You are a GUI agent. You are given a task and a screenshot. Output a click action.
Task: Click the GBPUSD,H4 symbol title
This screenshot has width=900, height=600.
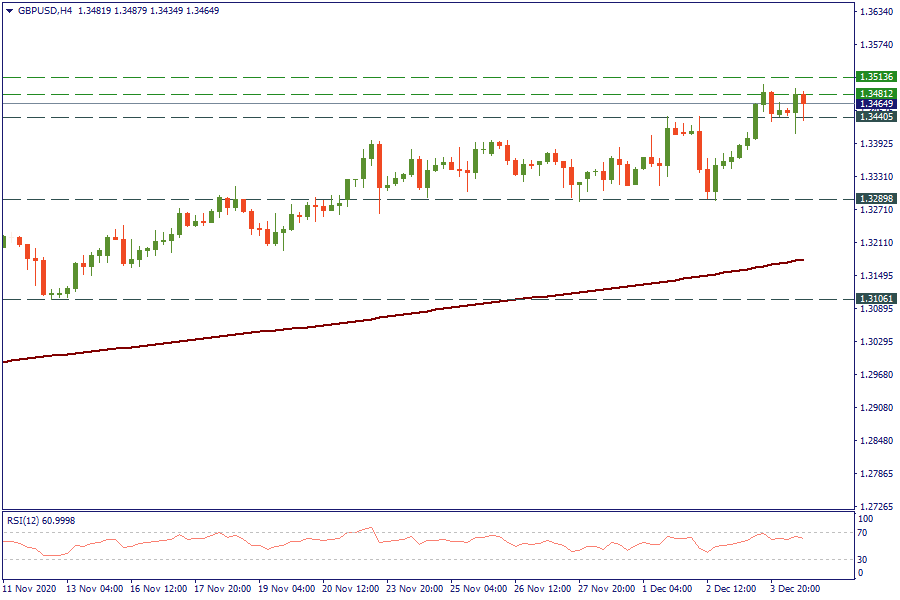[45, 10]
